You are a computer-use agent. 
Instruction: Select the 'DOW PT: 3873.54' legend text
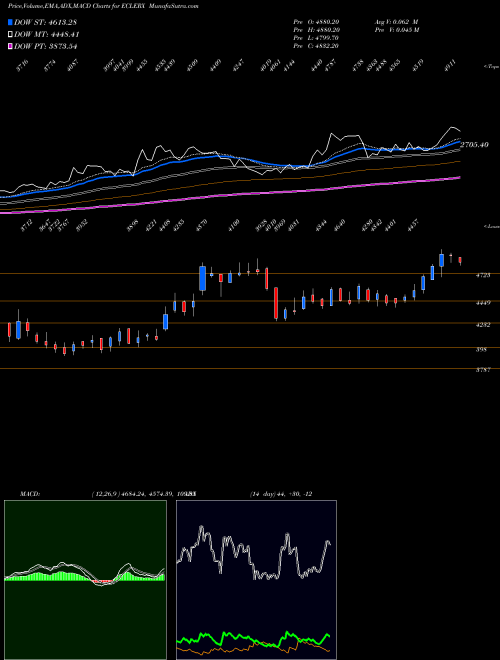coord(45,46)
